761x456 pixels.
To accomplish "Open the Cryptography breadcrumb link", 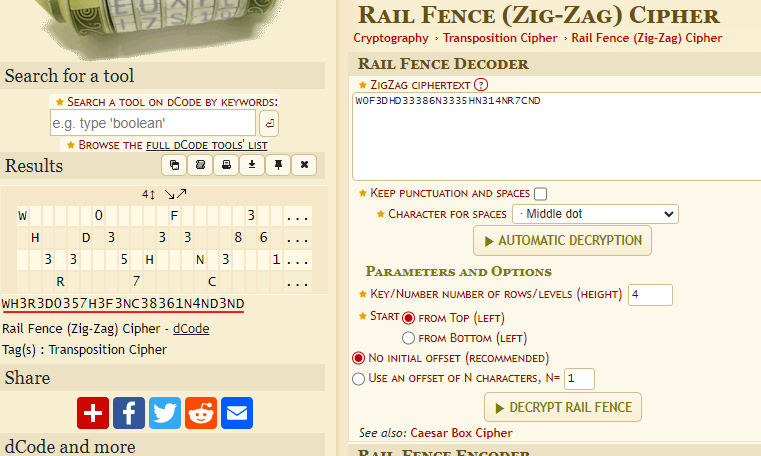I will (391, 38).
